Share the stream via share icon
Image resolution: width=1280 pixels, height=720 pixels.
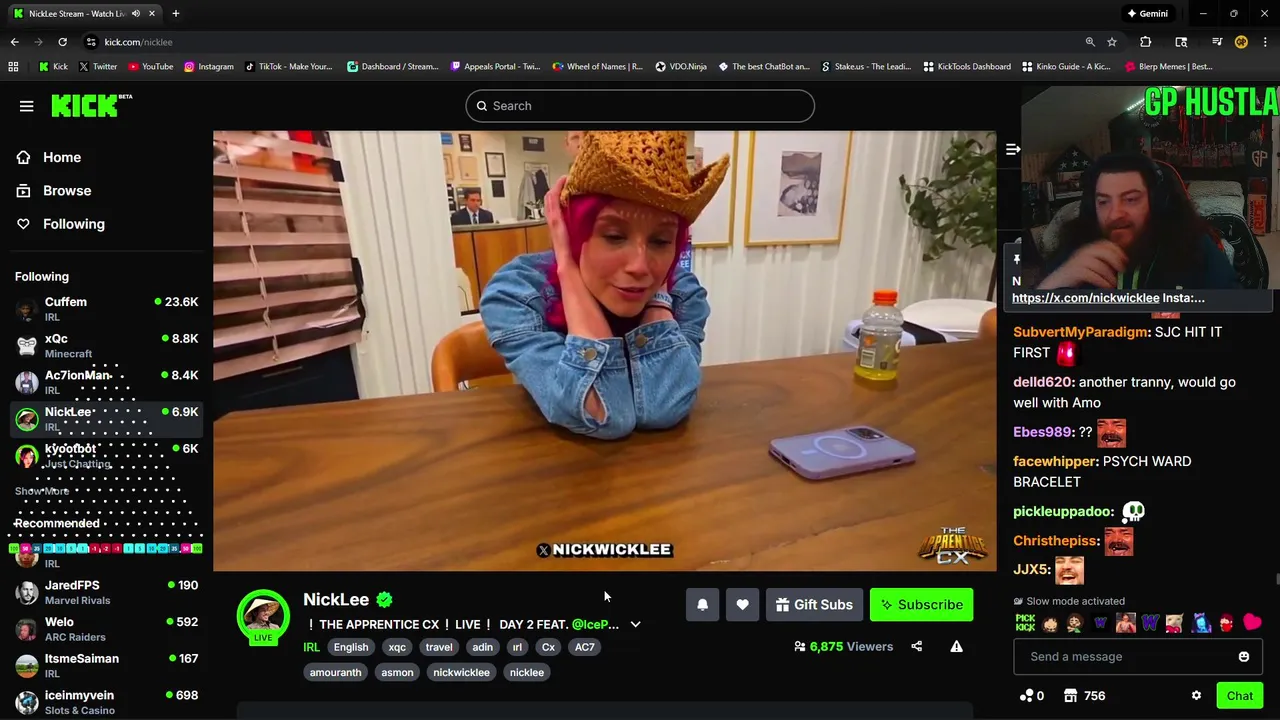[x=916, y=647]
